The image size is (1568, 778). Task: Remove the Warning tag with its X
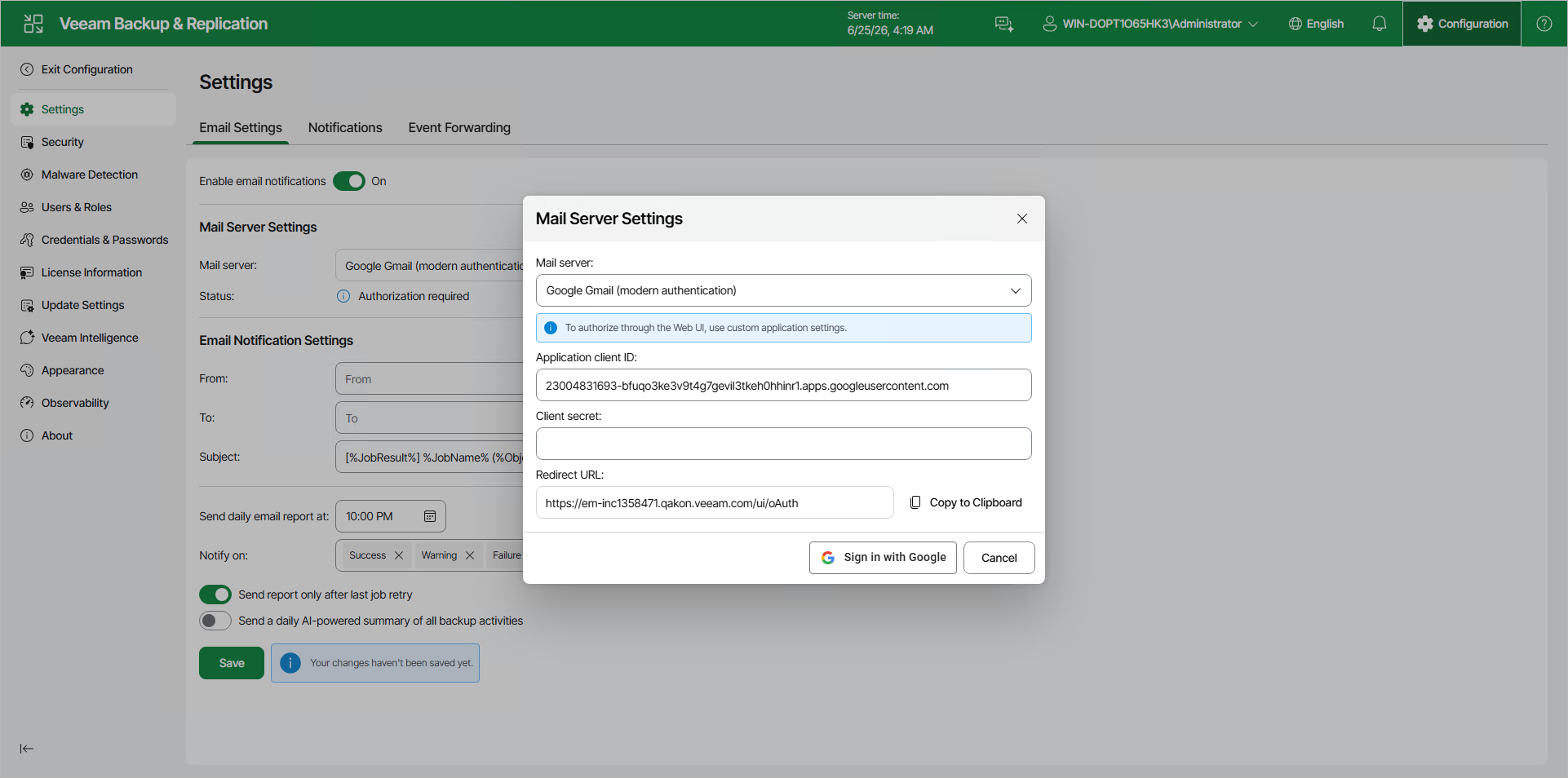[470, 555]
